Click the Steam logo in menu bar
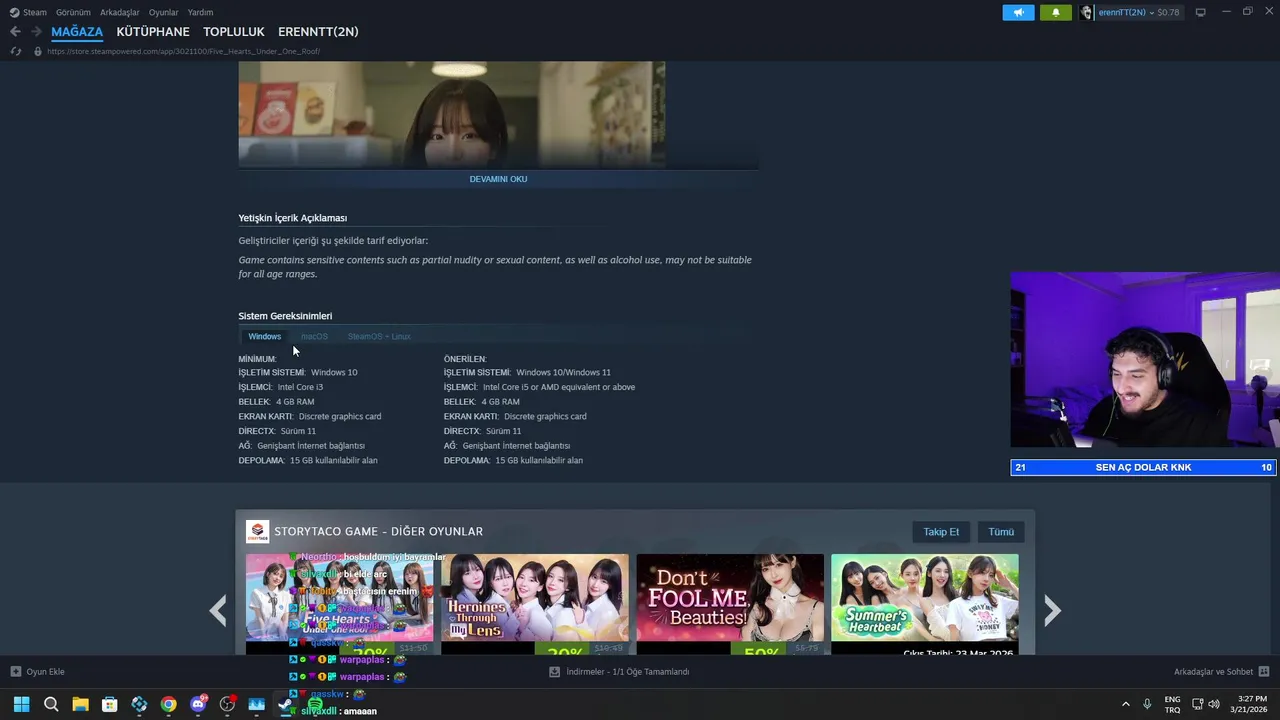Image resolution: width=1280 pixels, height=720 pixels. (x=14, y=12)
